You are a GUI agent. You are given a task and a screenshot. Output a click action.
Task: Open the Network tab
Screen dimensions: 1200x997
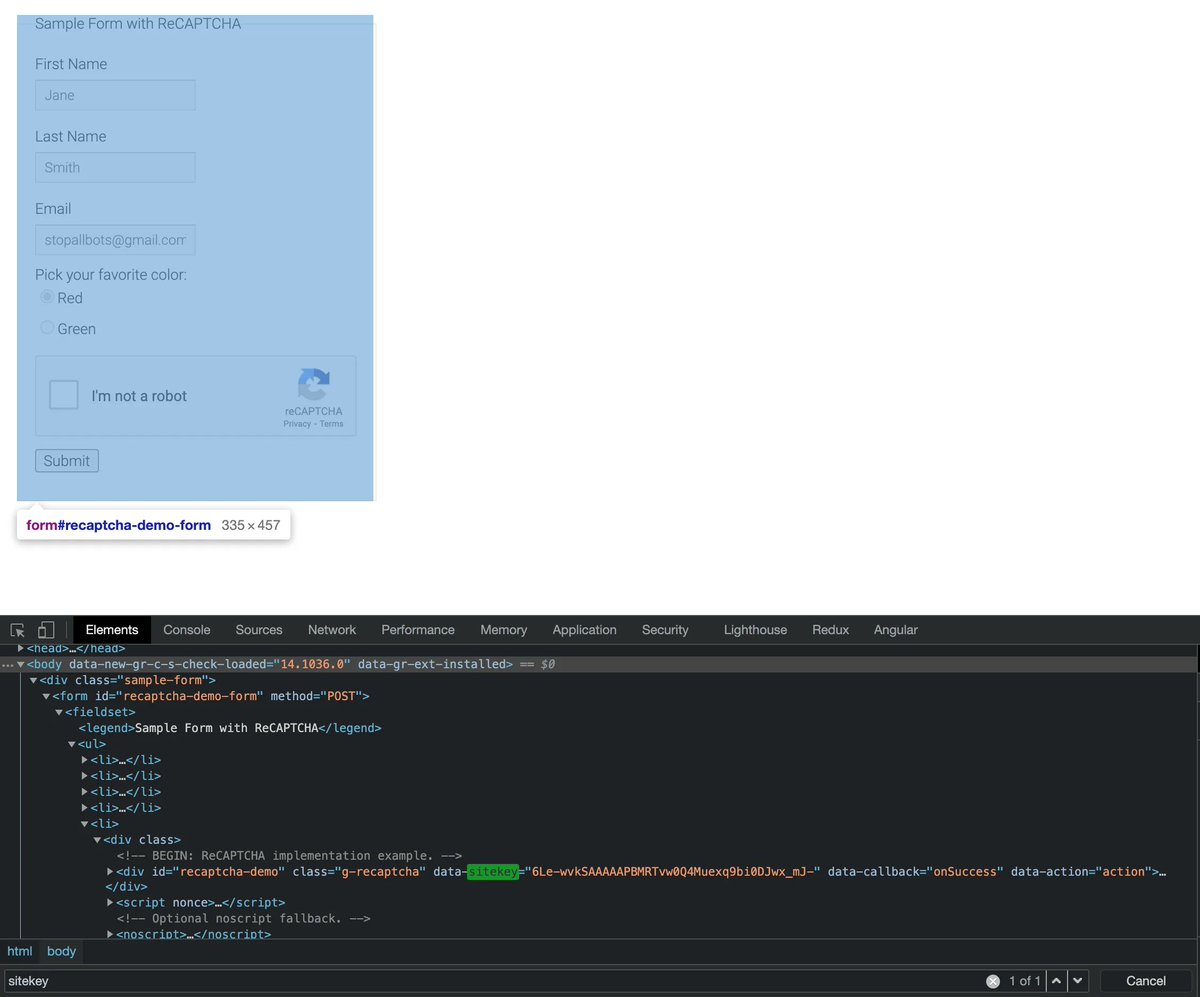332,630
